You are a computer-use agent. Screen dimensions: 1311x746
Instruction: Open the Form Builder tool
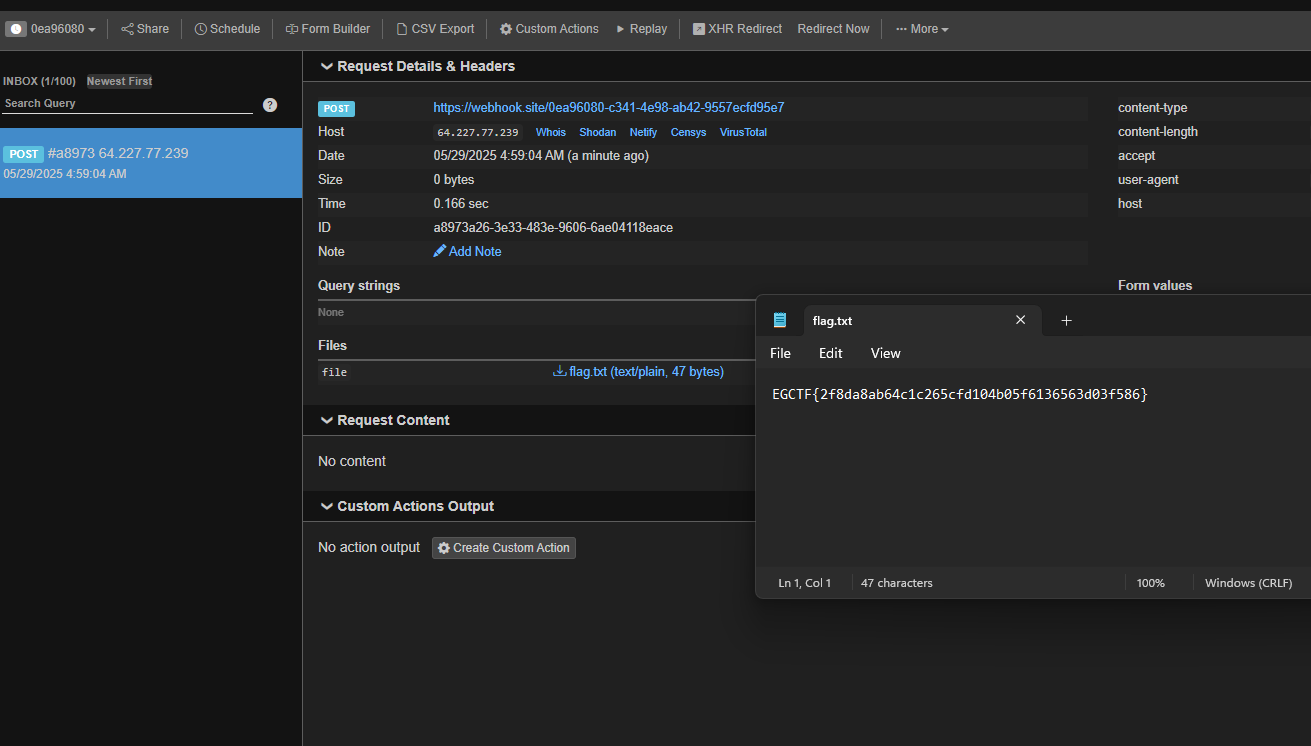point(328,29)
